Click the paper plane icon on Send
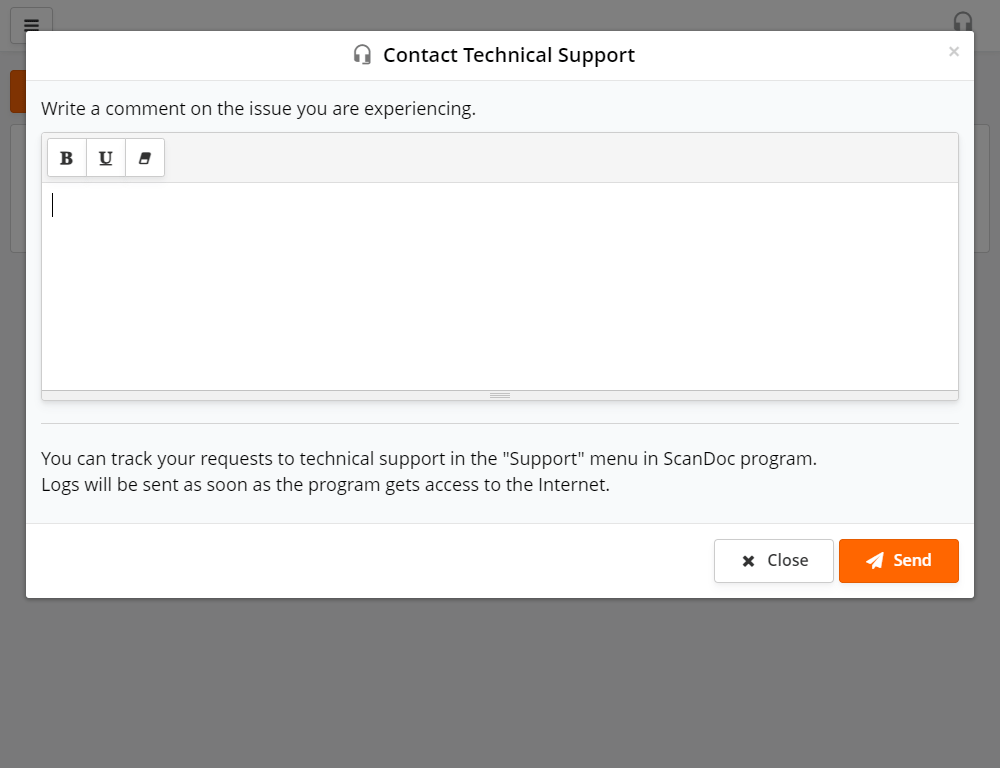 click(875, 560)
